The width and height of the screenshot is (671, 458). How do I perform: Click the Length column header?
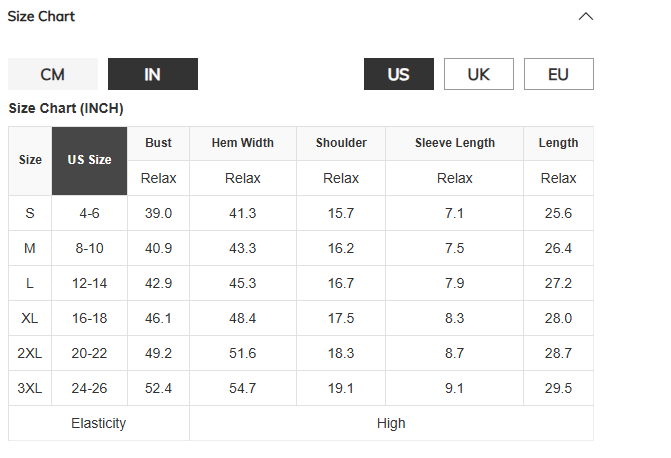coord(558,143)
